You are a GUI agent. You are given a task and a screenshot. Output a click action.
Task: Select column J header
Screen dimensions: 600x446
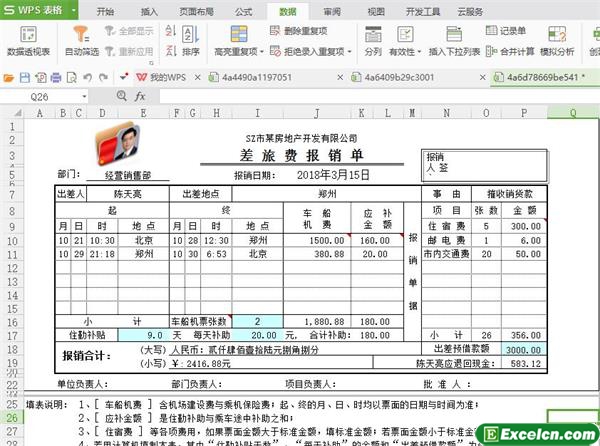point(317,113)
